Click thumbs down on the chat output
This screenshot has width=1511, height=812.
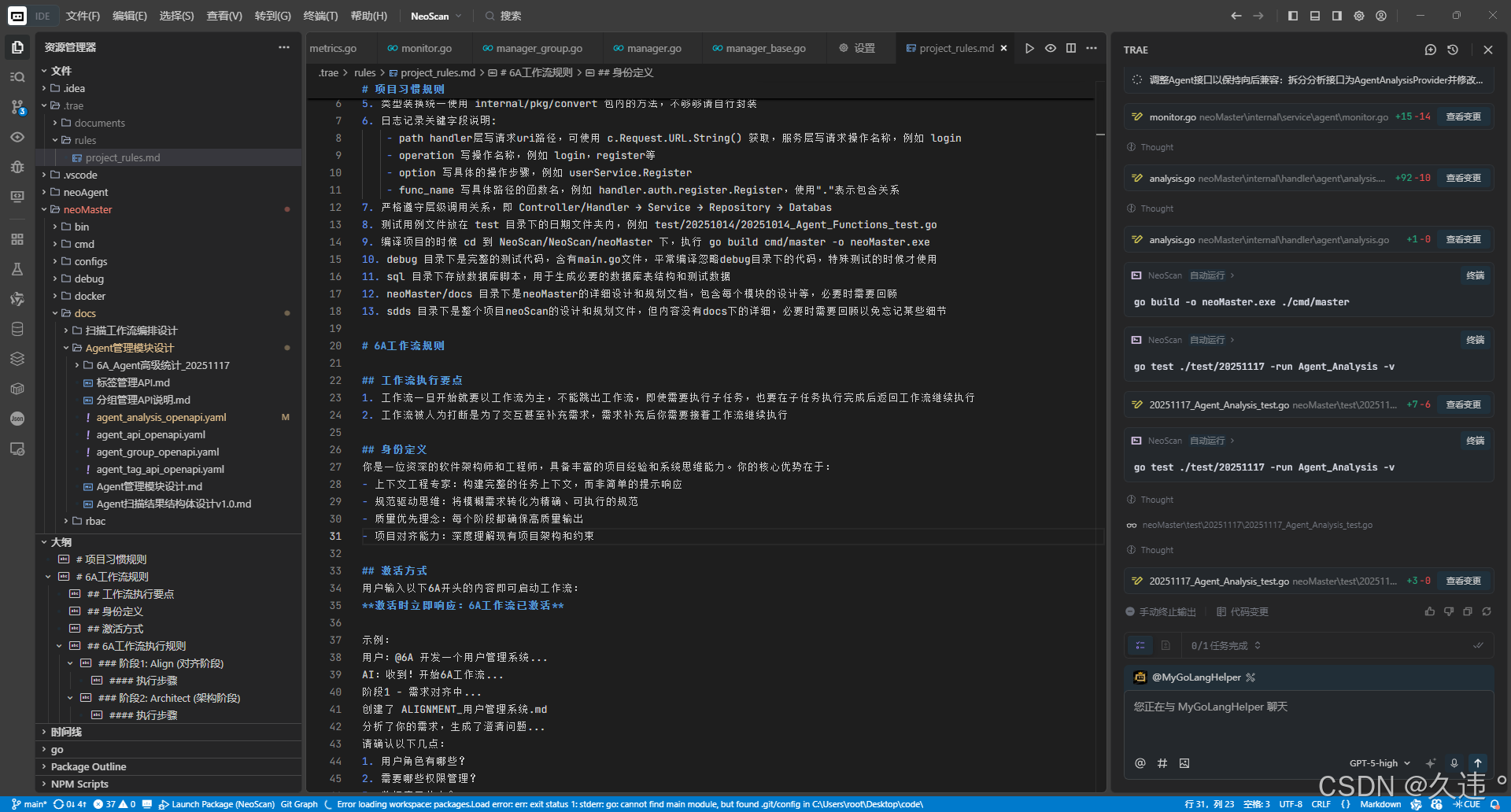(1448, 611)
